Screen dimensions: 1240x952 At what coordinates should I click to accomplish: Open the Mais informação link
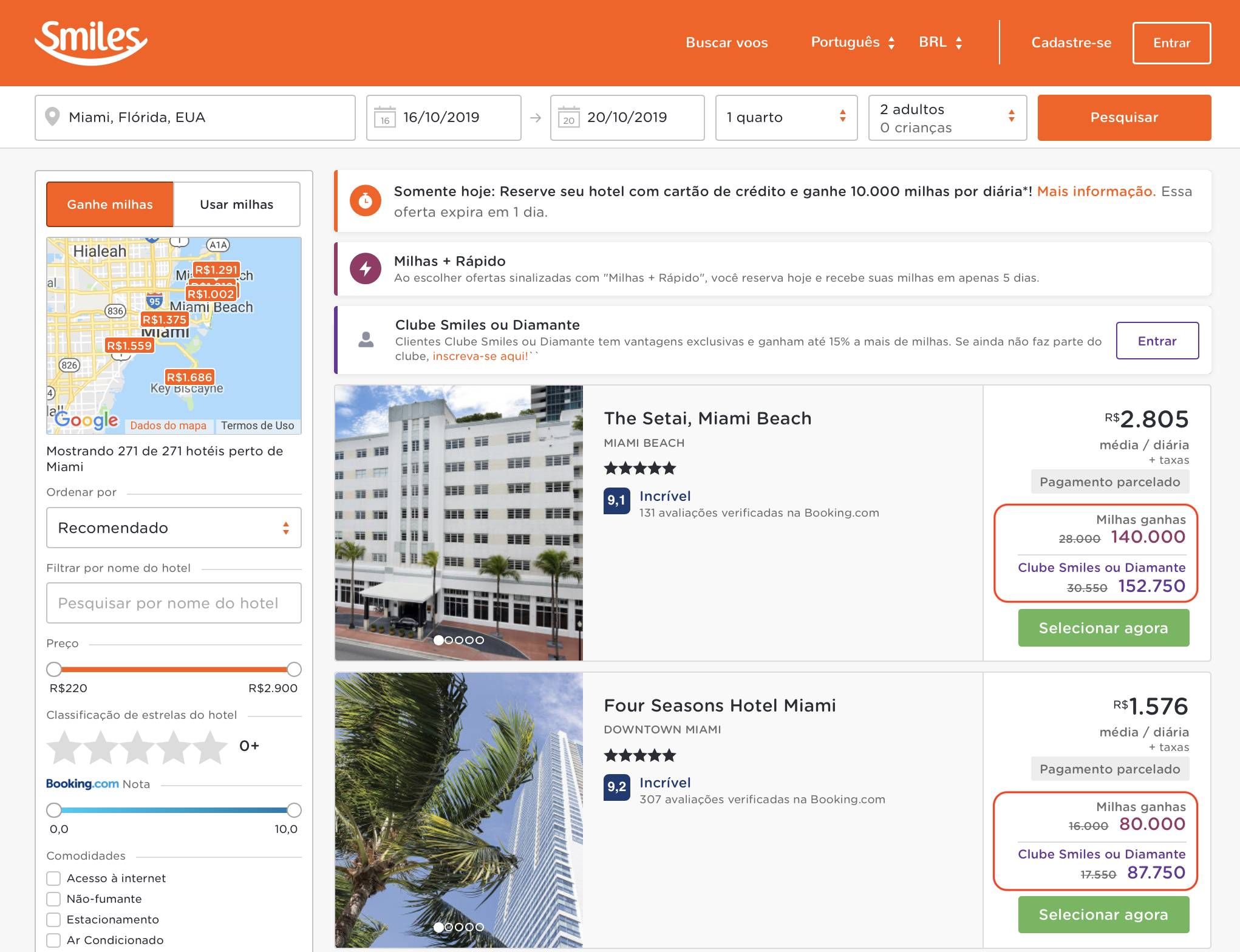pos(1095,191)
